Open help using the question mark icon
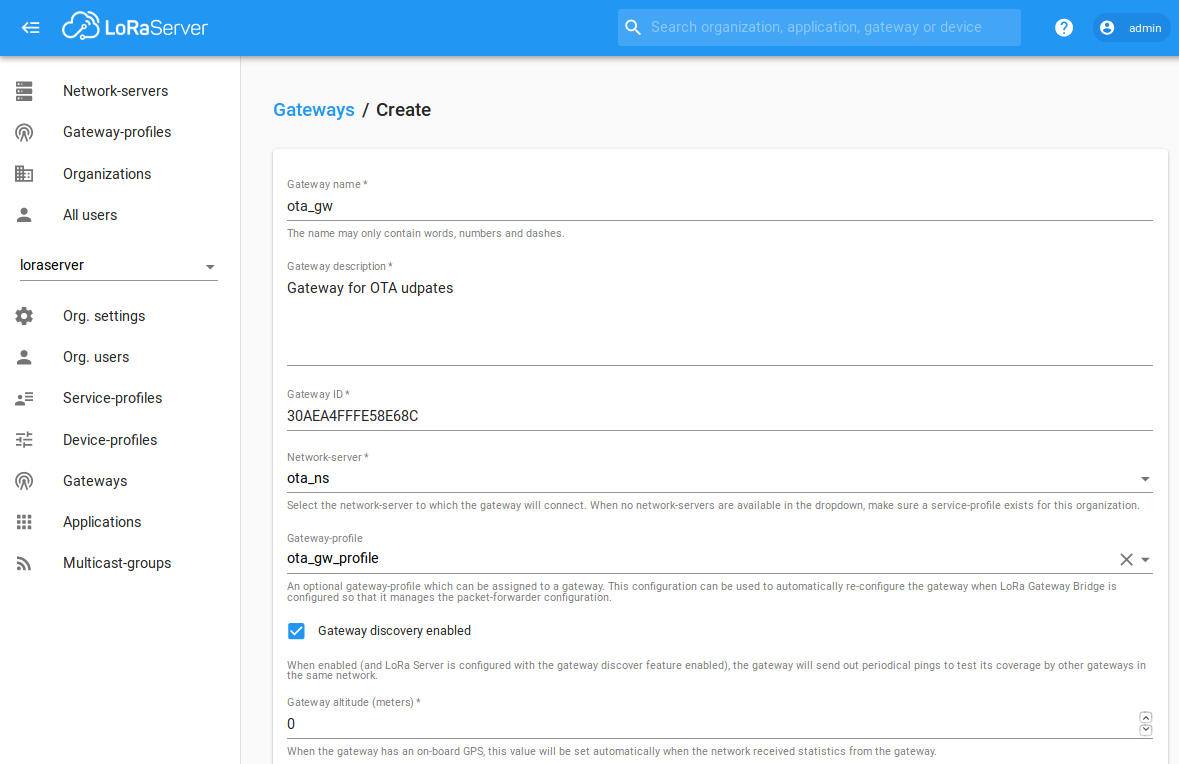Image resolution: width=1179 pixels, height=764 pixels. (1063, 27)
